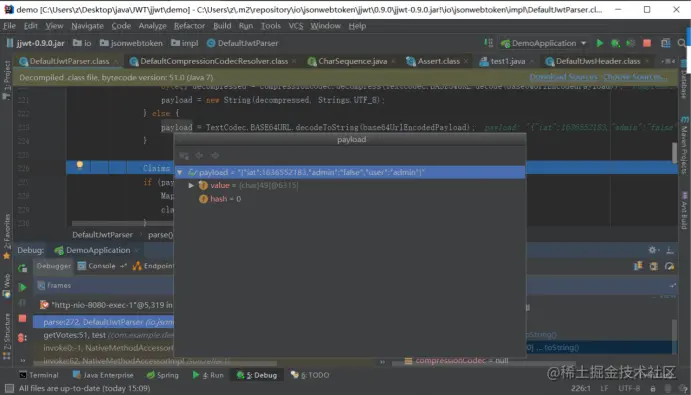Image resolution: width=691 pixels, height=395 pixels.
Task: Open the 6: TODO tool window
Action: coord(310,375)
